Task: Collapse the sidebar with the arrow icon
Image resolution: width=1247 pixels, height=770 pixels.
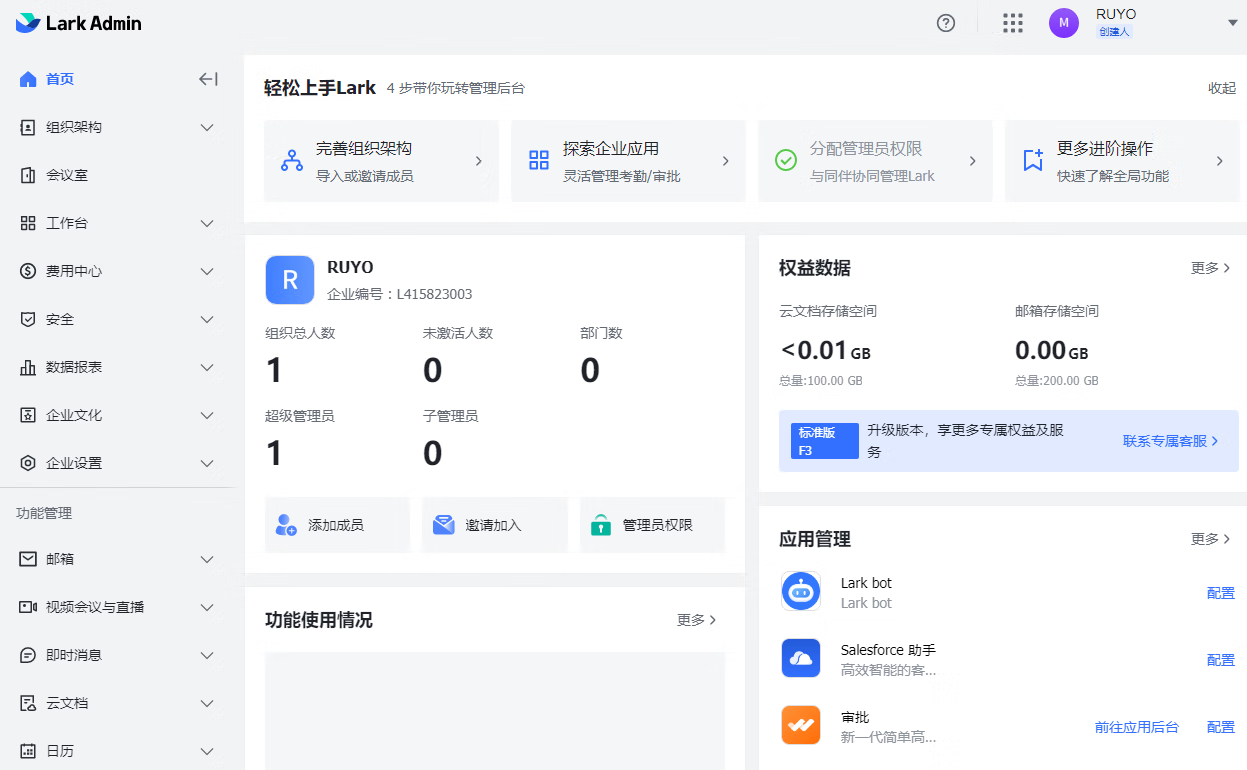Action: tap(208, 79)
